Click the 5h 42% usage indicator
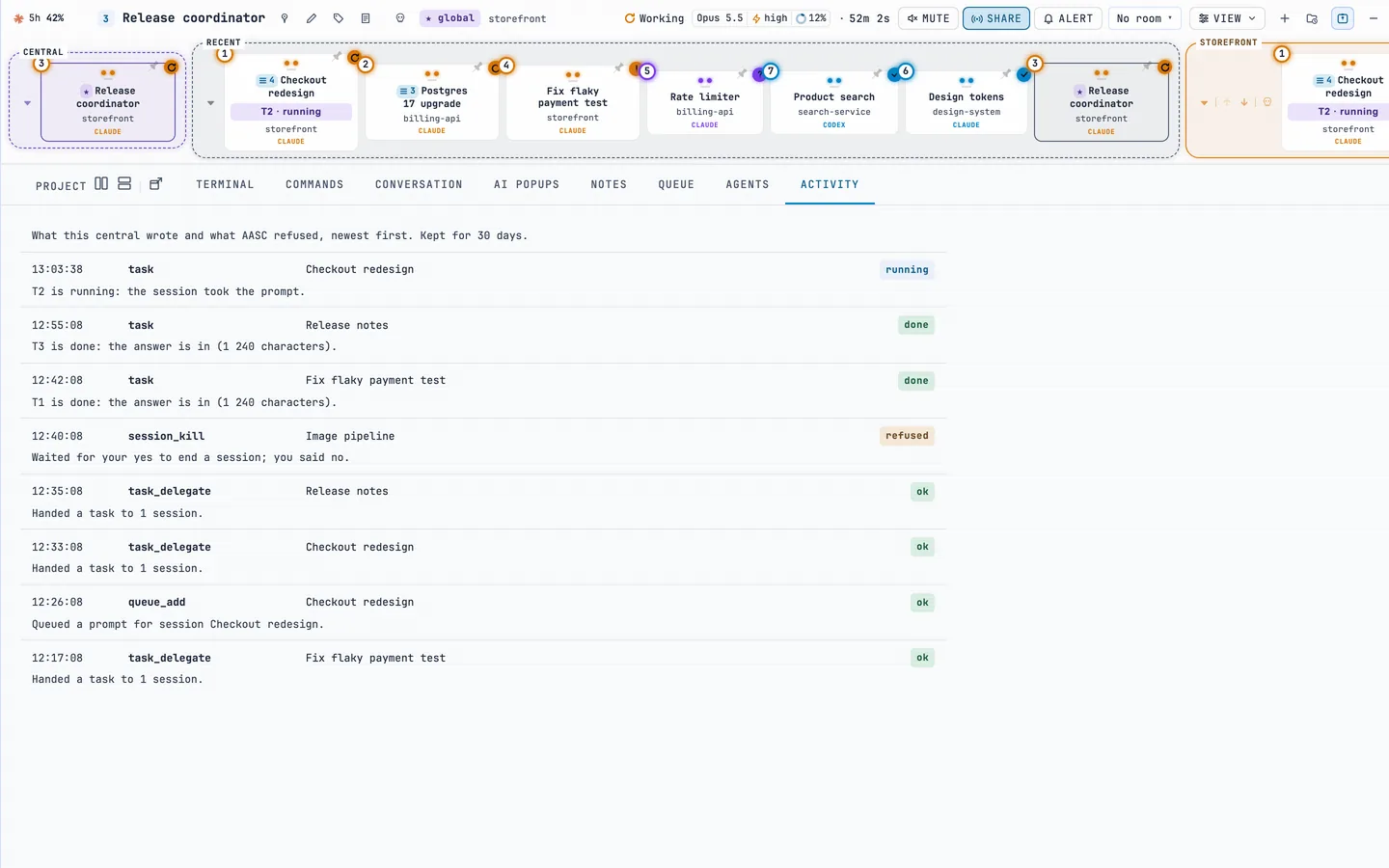 click(39, 18)
